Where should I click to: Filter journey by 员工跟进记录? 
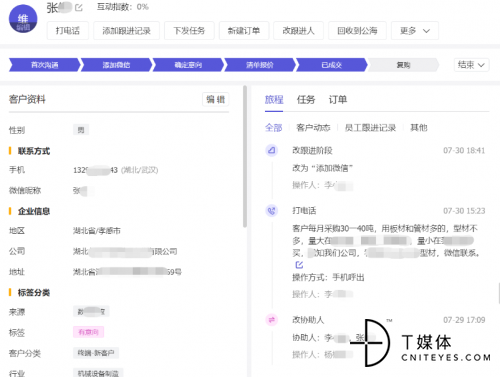point(370,128)
